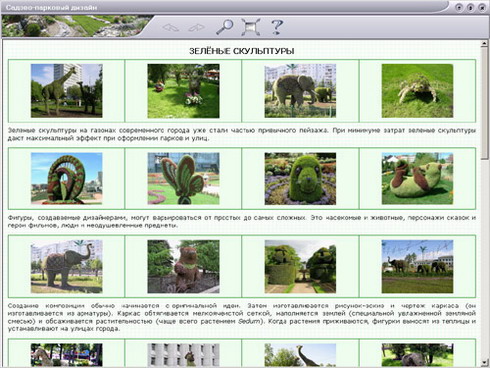Click the back arrow navigation icon

coord(171,28)
